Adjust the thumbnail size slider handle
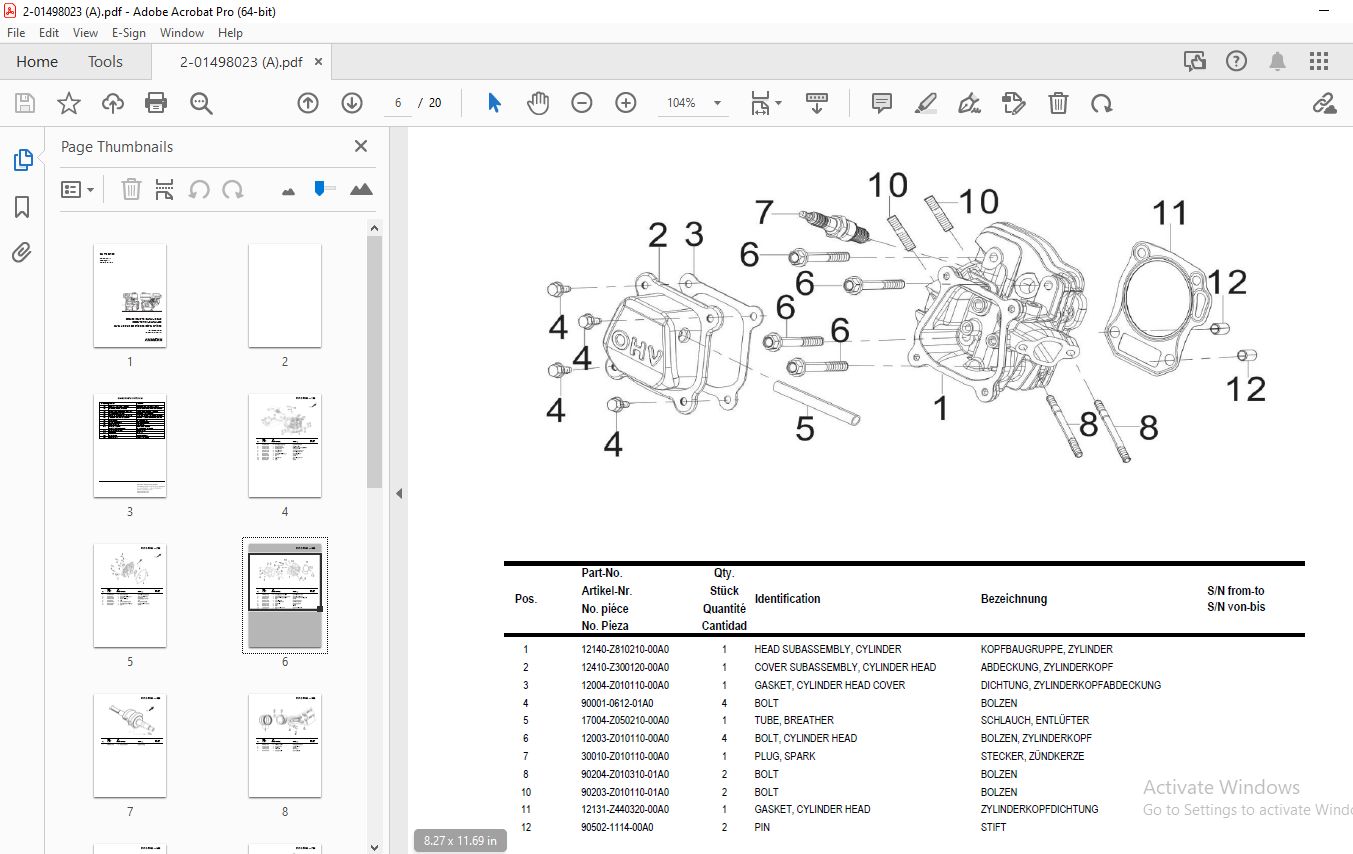Image resolution: width=1353 pixels, height=854 pixels. click(320, 187)
